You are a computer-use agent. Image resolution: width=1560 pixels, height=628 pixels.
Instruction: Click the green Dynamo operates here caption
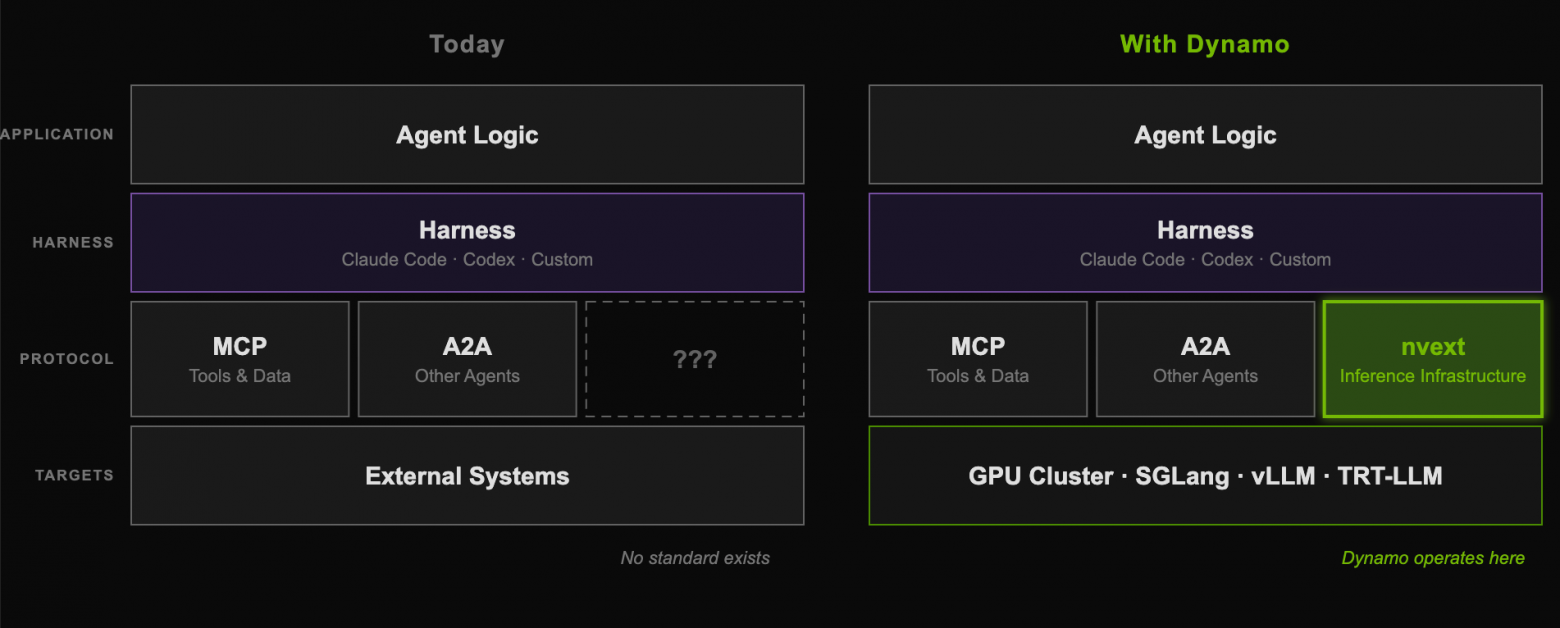(1433, 558)
